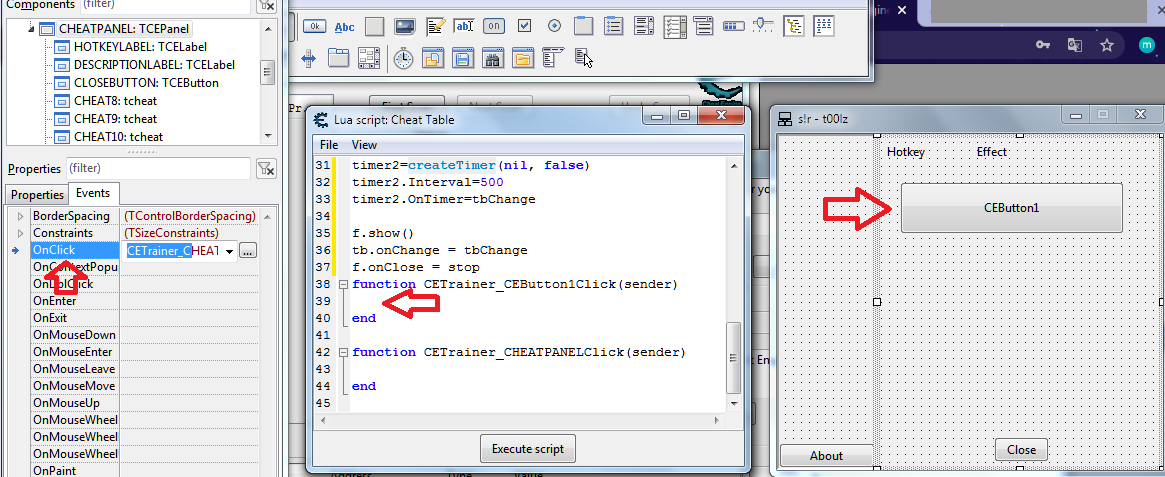
Task: Open the OnClick event handler dropdown
Action: pyautogui.click(x=229, y=251)
